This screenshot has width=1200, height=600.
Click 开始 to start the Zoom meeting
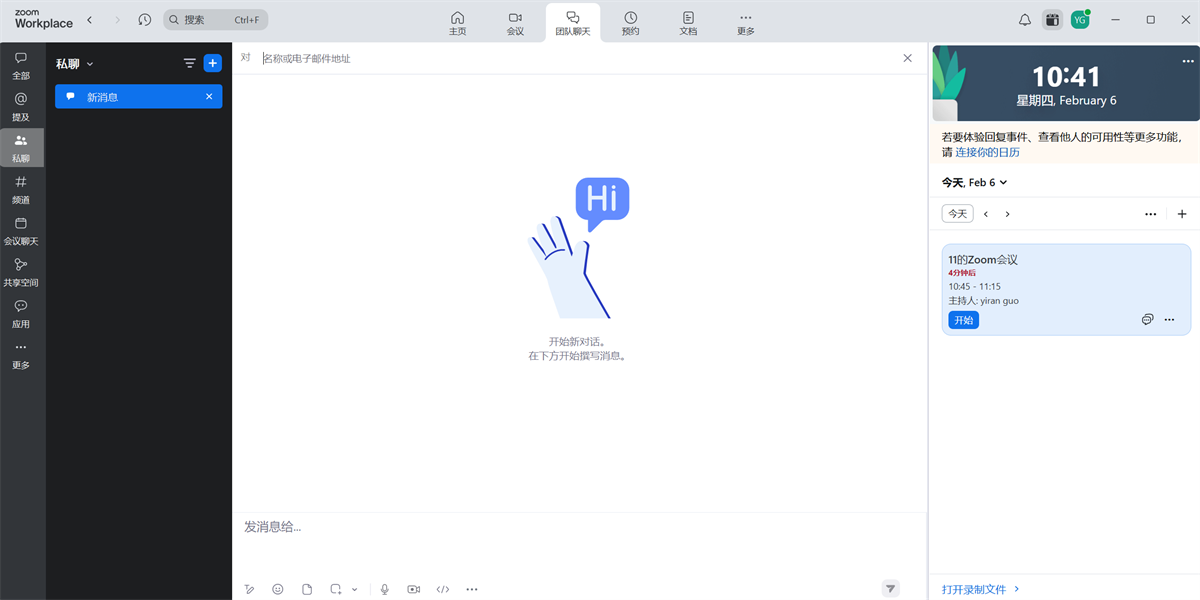(x=963, y=319)
